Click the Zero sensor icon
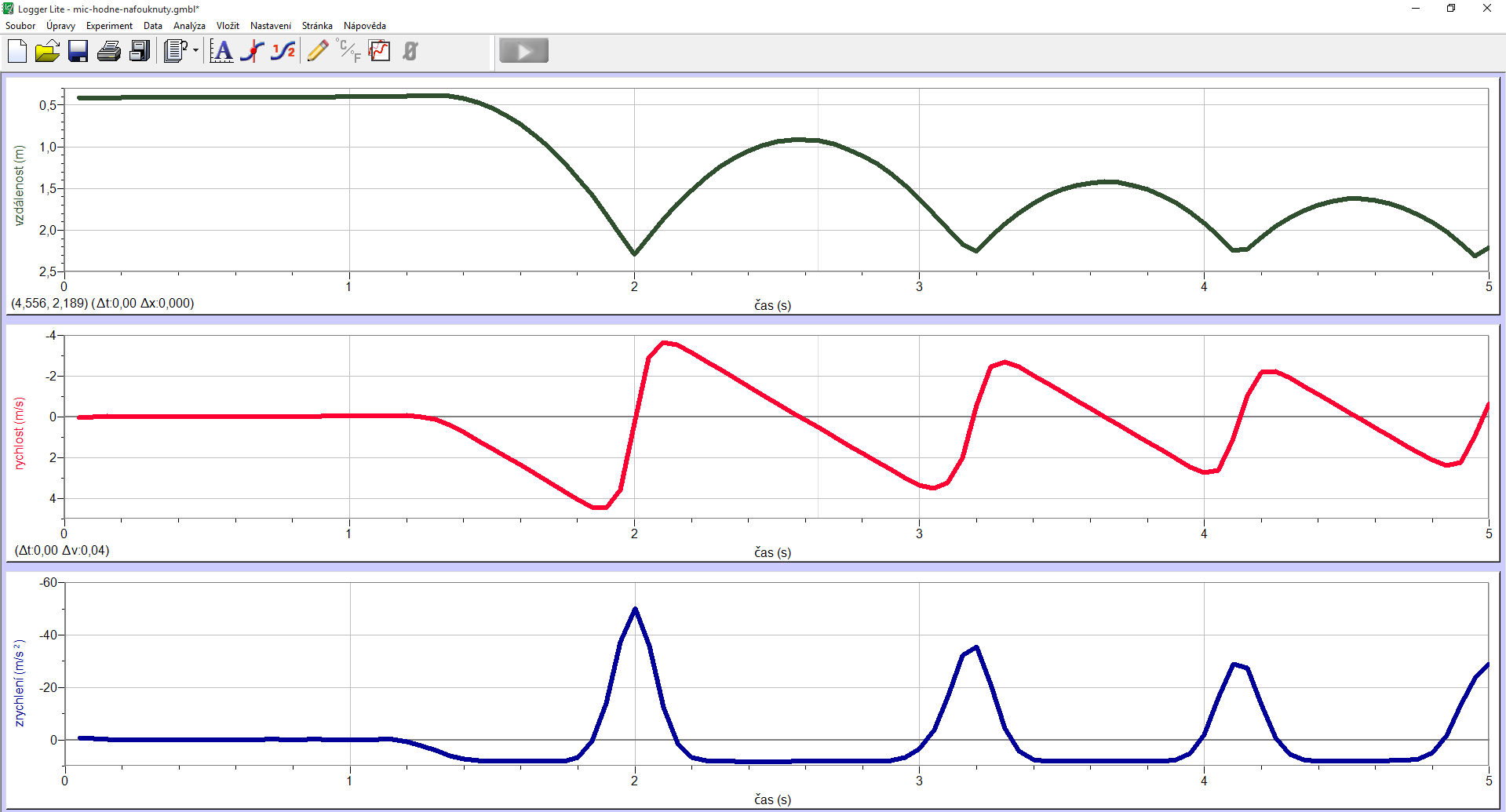 (x=410, y=52)
